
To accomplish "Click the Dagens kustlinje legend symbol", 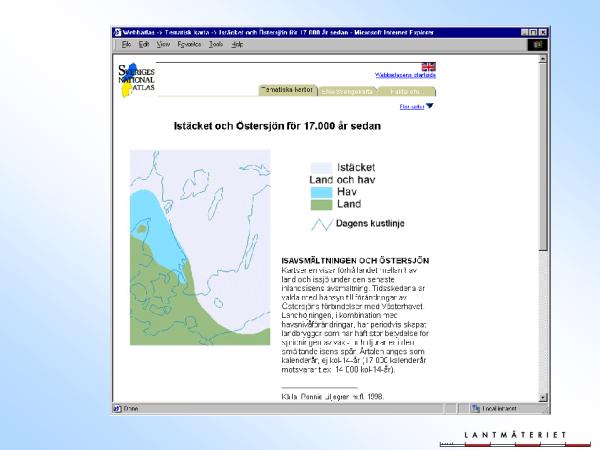I will click(320, 225).
